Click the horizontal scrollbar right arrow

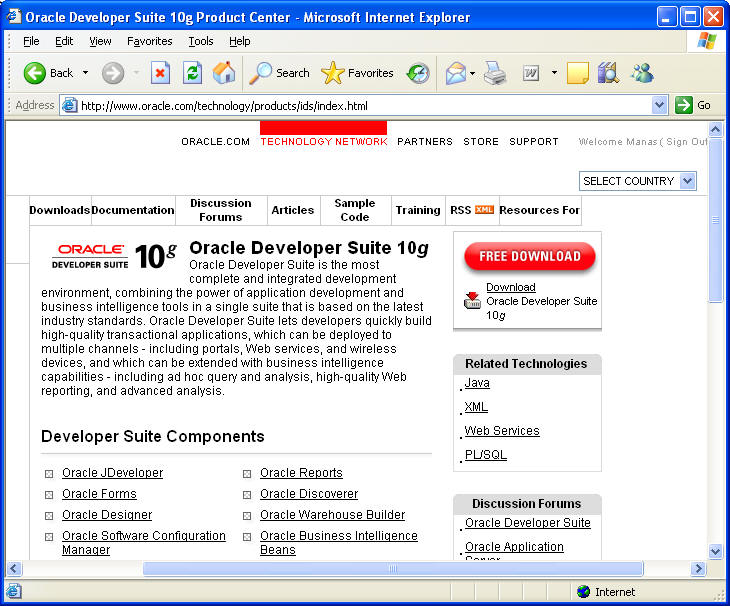pos(698,568)
